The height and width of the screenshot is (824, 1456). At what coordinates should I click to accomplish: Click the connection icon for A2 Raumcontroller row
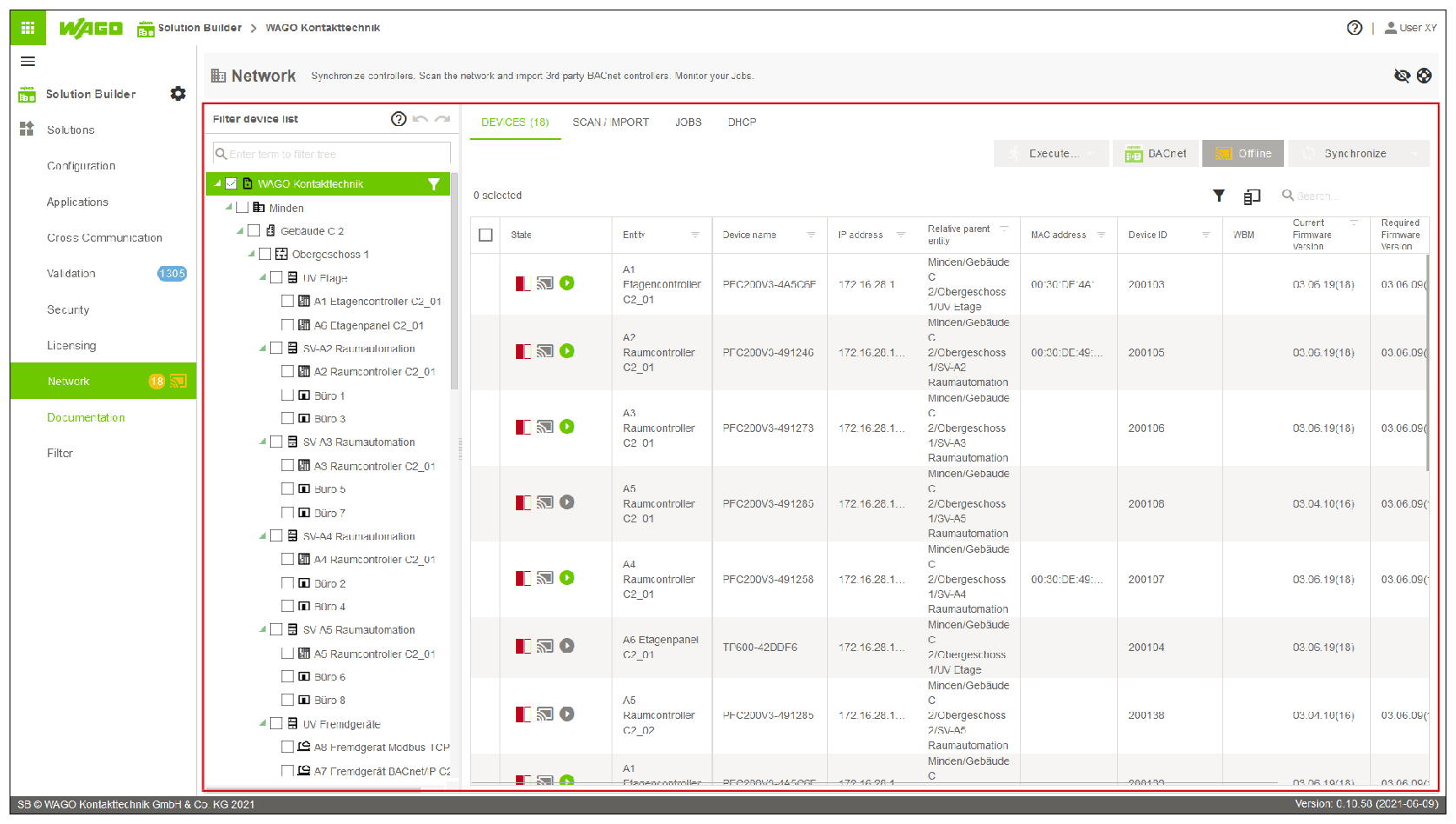tap(545, 351)
